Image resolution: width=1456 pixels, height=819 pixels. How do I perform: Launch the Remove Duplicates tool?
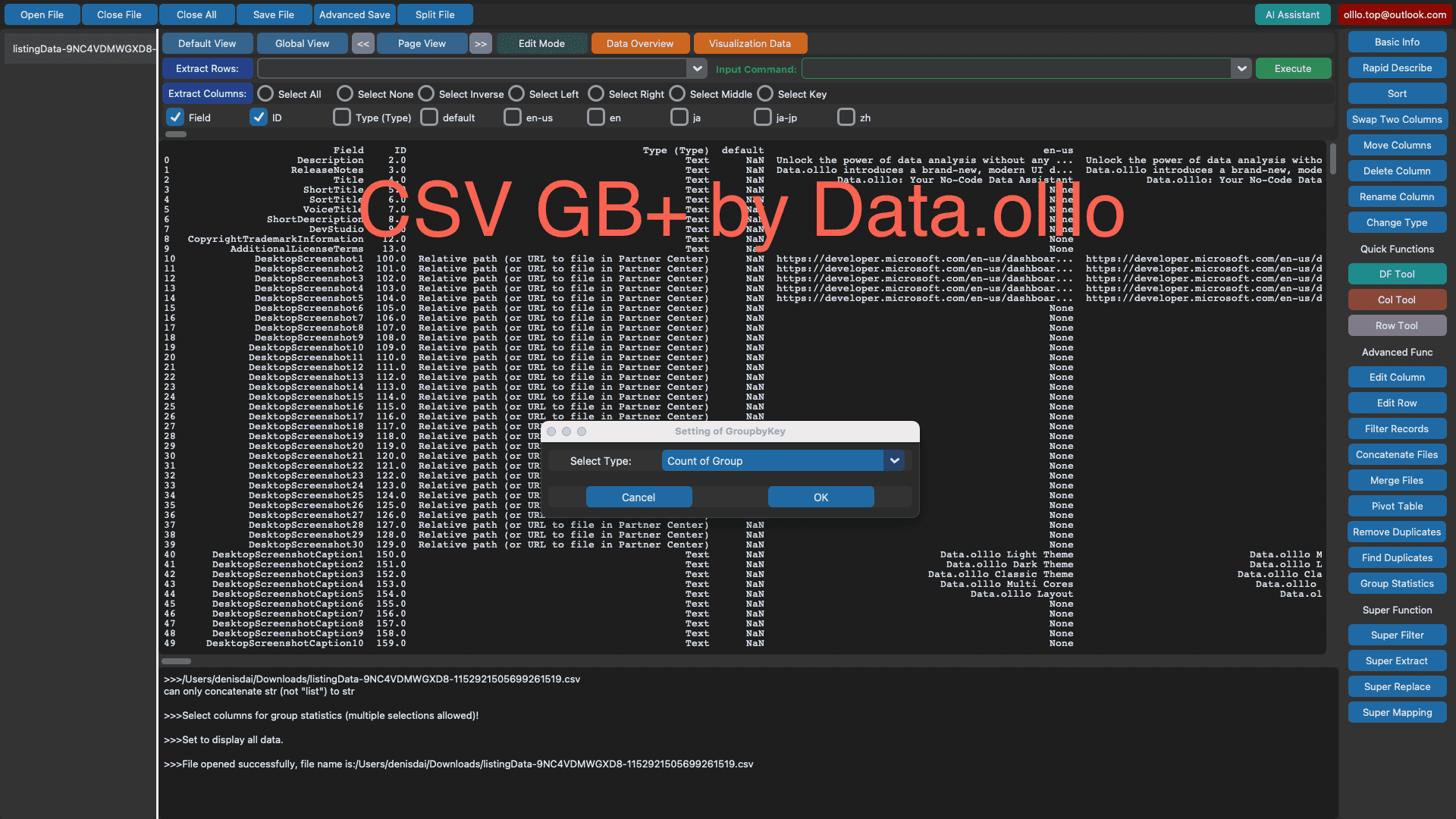[x=1396, y=532]
